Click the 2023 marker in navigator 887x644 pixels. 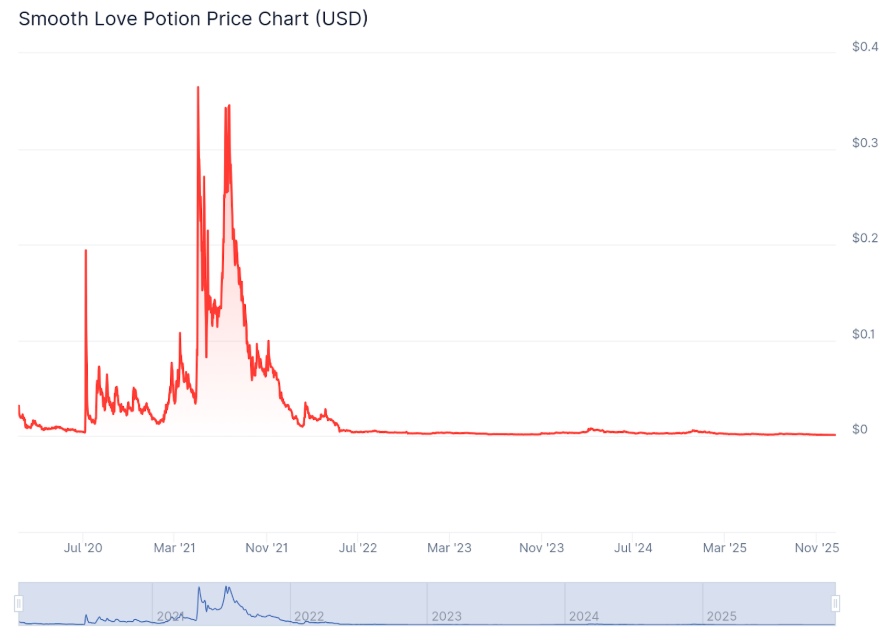click(446, 616)
